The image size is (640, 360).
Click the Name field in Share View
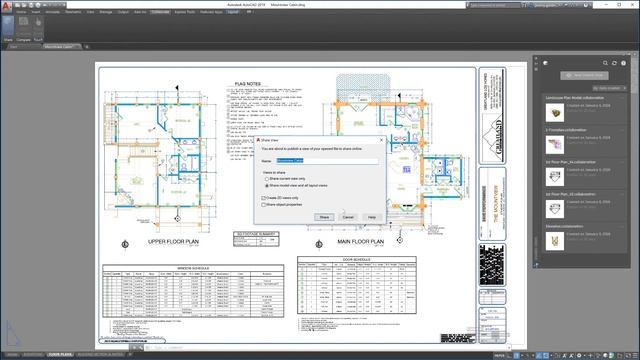[x=327, y=161]
